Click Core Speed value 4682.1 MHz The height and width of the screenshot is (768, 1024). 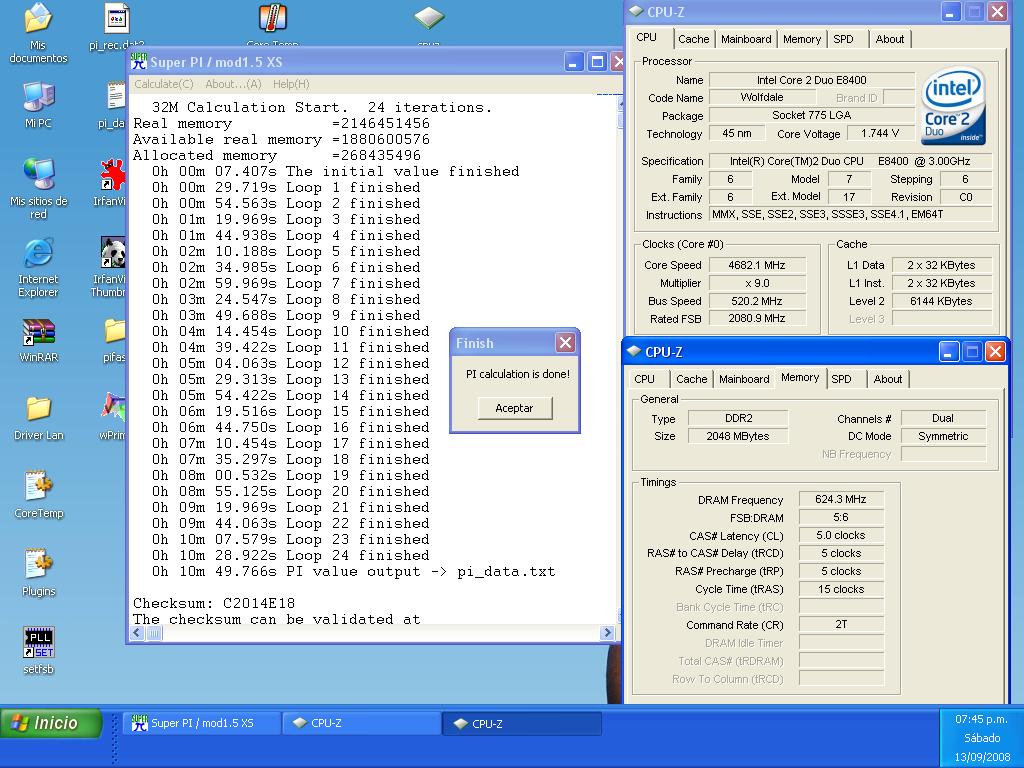[x=757, y=265]
